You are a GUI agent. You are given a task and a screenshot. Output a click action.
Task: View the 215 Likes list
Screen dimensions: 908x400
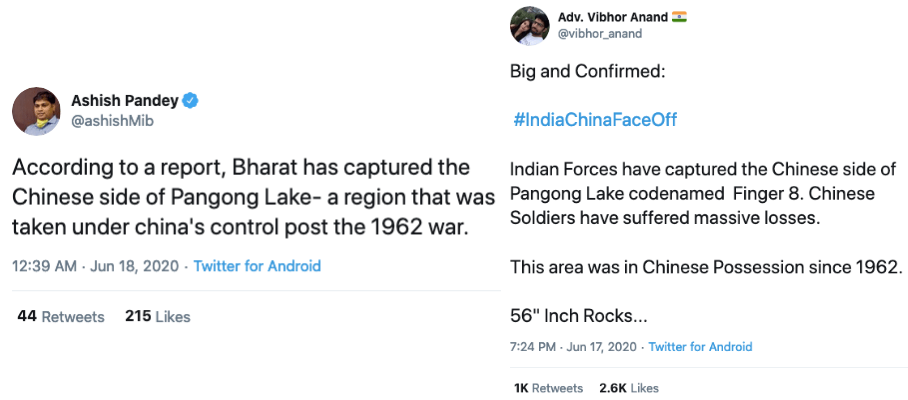(158, 317)
